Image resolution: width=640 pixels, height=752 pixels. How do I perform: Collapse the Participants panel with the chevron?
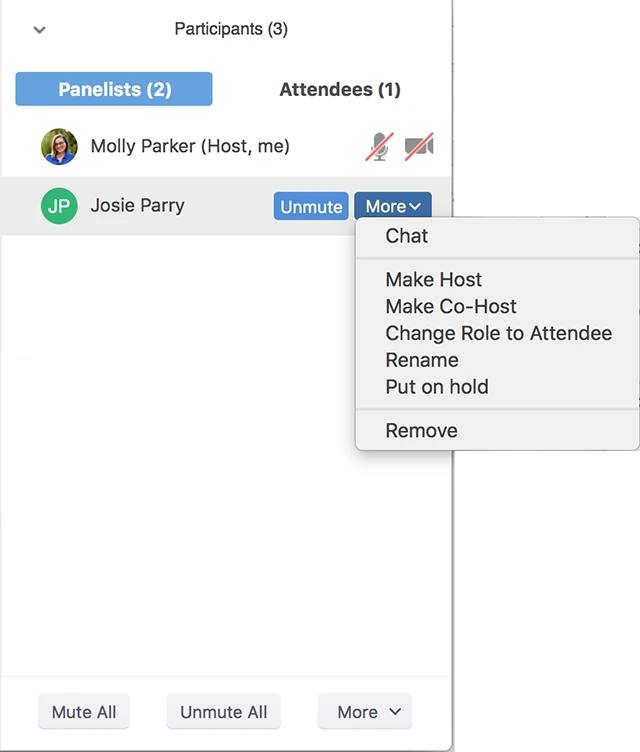point(39,29)
